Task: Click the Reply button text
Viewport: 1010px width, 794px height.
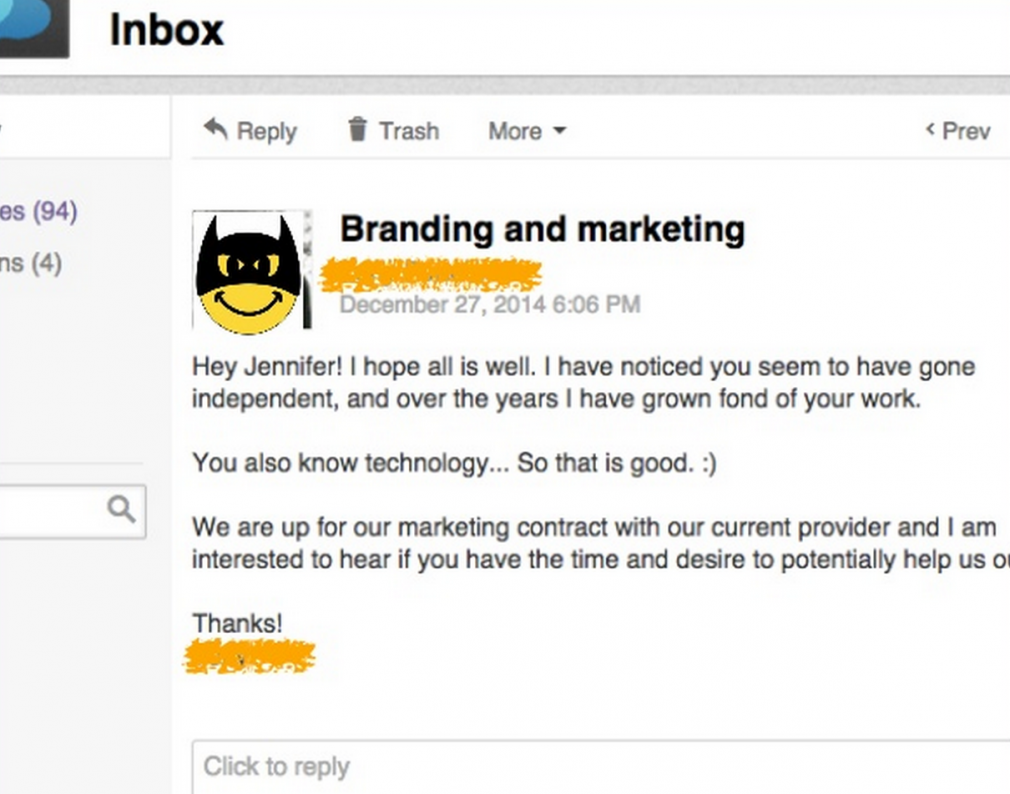Action: pyautogui.click(x=267, y=131)
